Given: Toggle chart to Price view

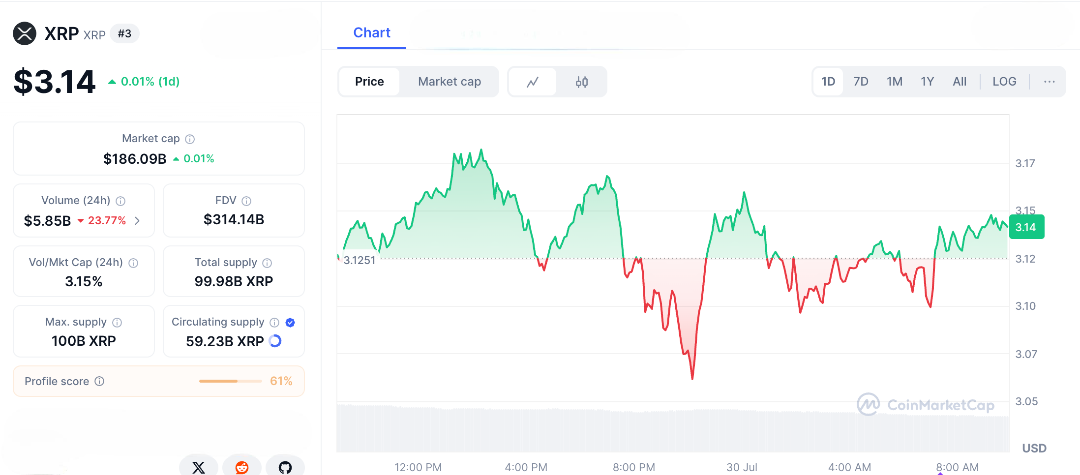Looking at the screenshot, I should (x=369, y=82).
